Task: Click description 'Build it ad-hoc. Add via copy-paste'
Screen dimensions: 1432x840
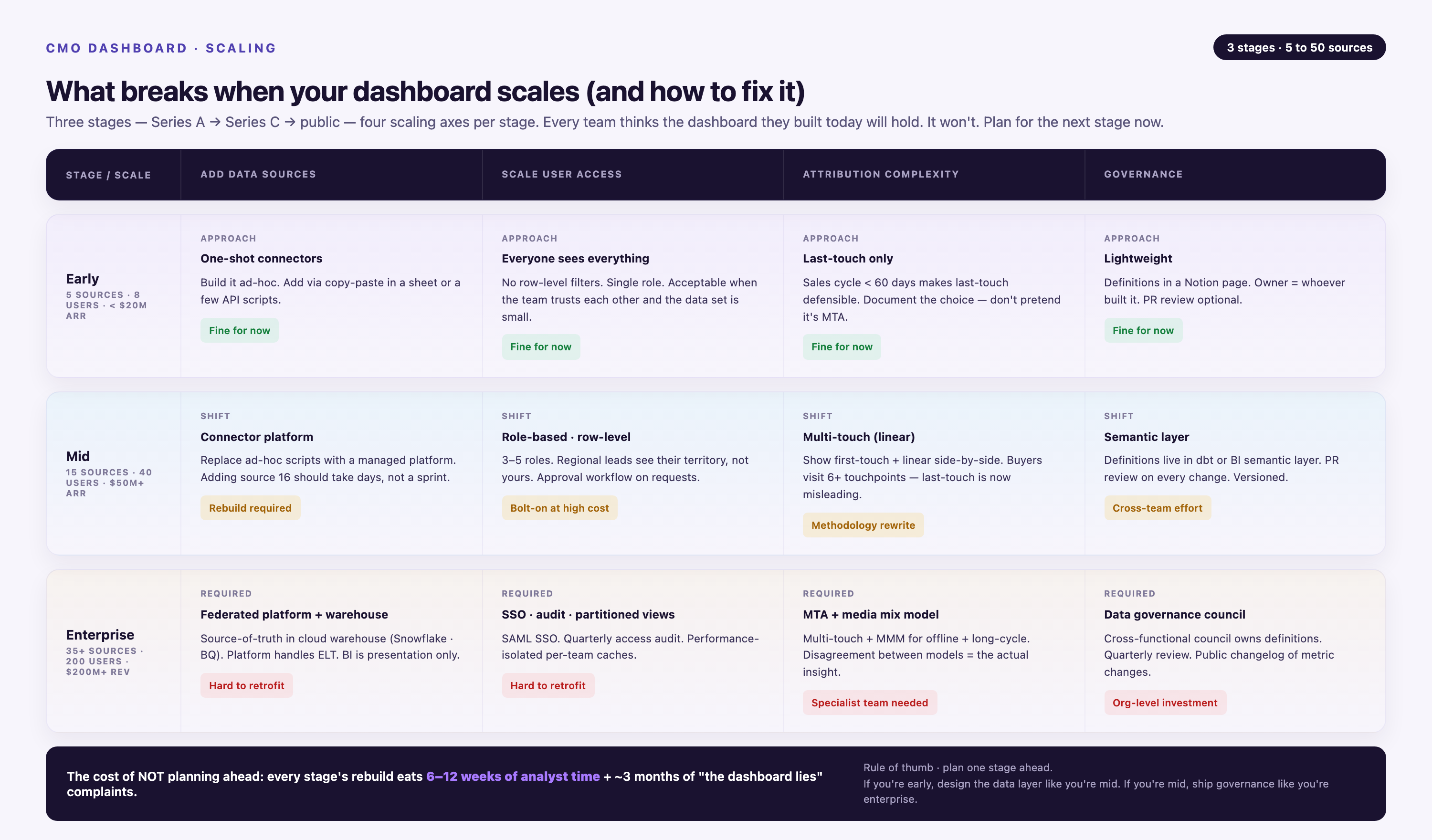Action: (330, 291)
